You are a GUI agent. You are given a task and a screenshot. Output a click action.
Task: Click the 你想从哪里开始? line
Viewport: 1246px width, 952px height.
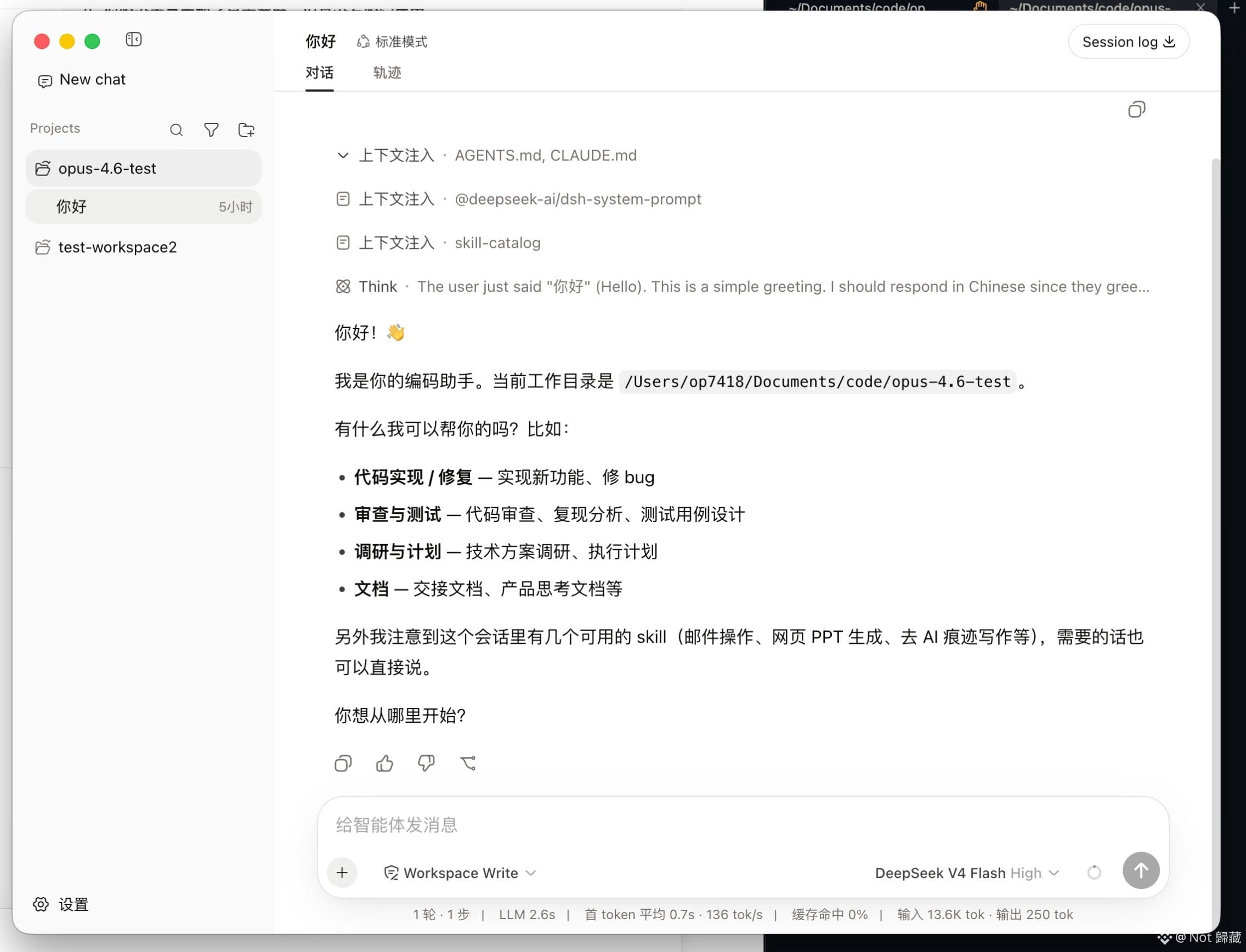pyautogui.click(x=400, y=715)
